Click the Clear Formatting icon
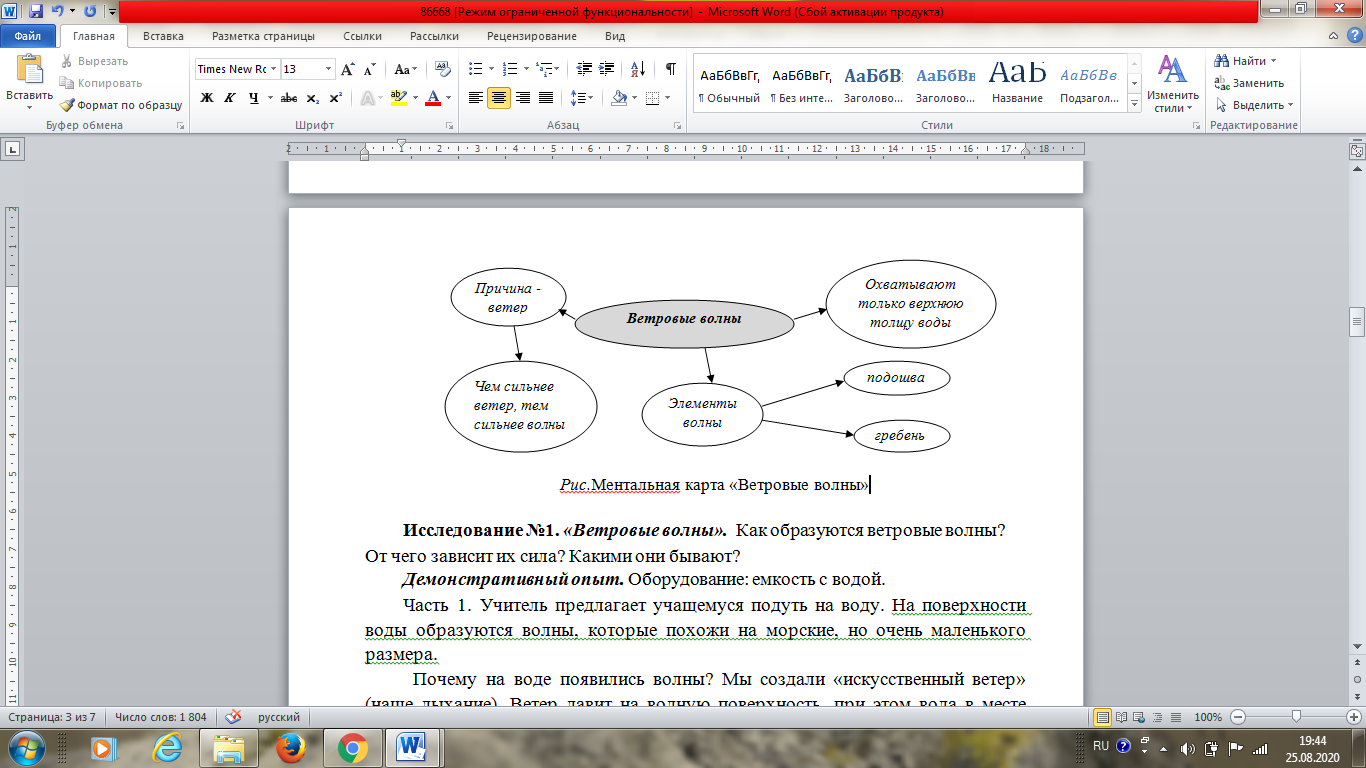Image resolution: width=1366 pixels, height=768 pixels. (x=442, y=70)
